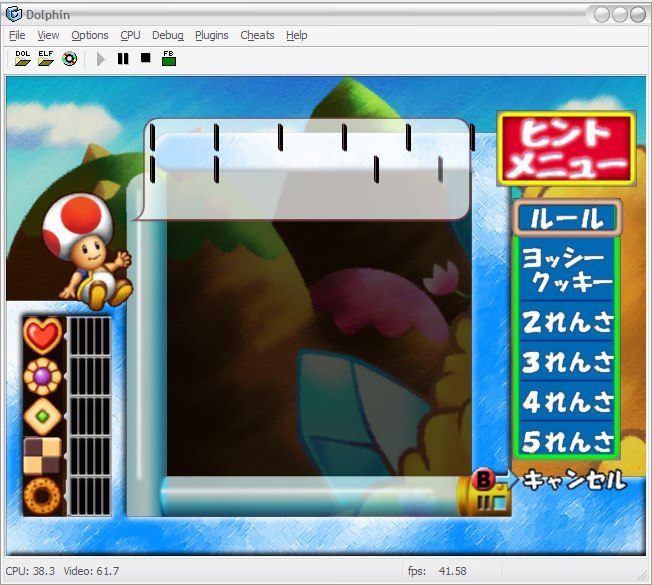Click the Video: 61.7 status text

coord(91,571)
